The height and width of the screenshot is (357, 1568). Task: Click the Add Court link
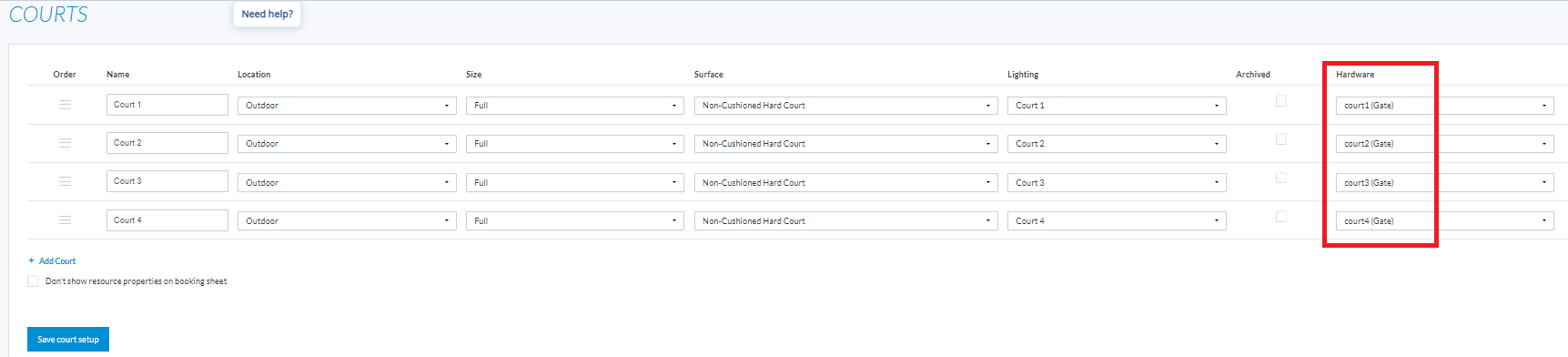57,261
